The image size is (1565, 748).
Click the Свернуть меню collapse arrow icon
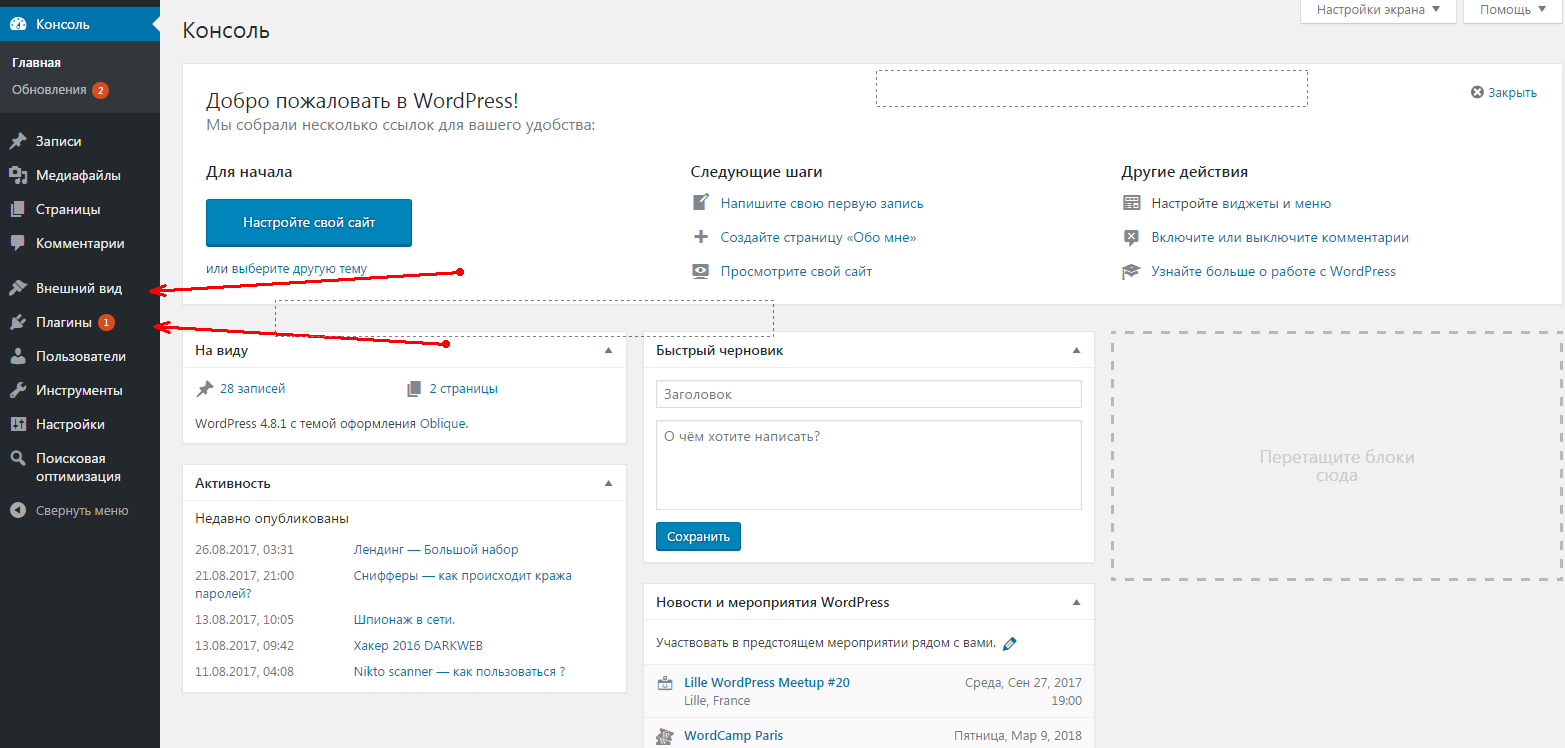pos(18,511)
